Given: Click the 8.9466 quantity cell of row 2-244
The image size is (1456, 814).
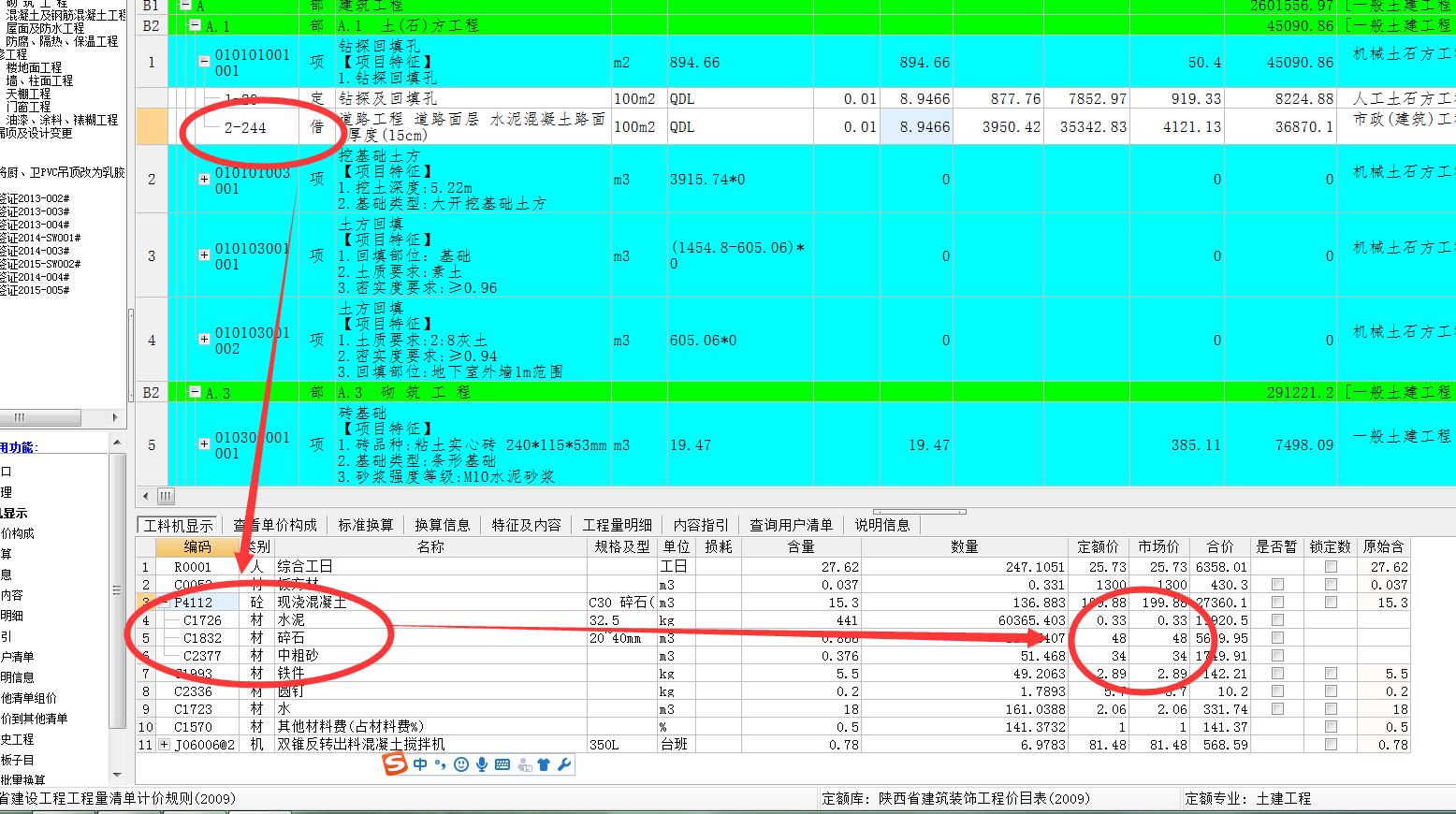Looking at the screenshot, I should click(916, 126).
